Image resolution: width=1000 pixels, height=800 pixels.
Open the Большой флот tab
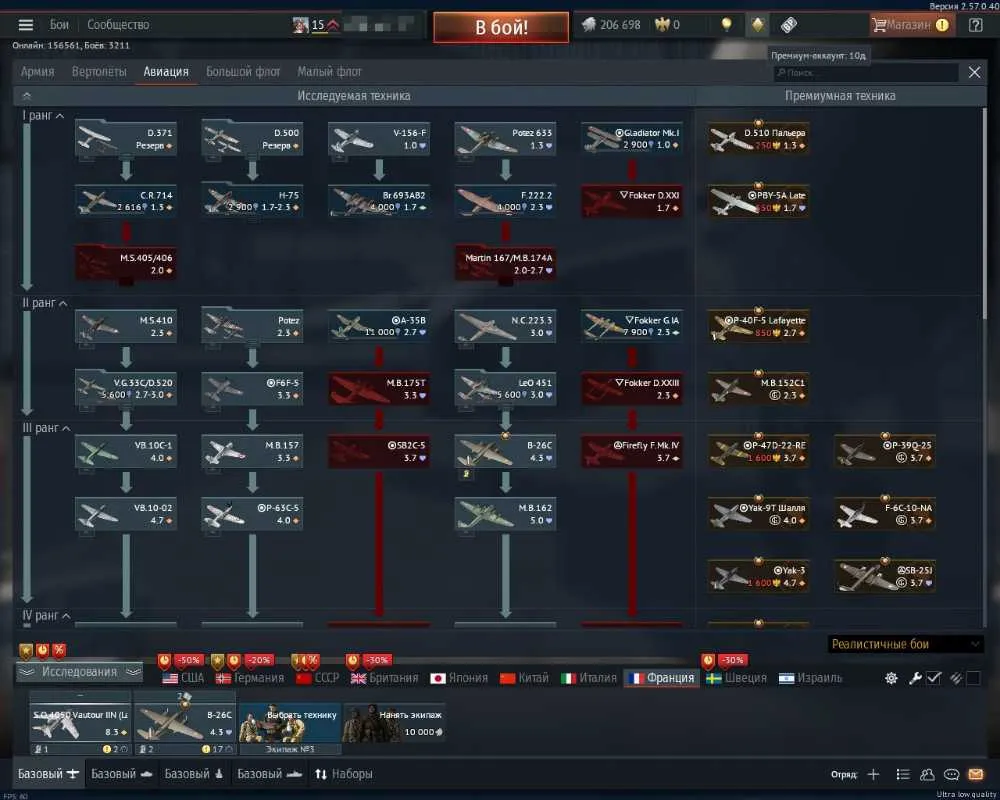click(x=243, y=71)
